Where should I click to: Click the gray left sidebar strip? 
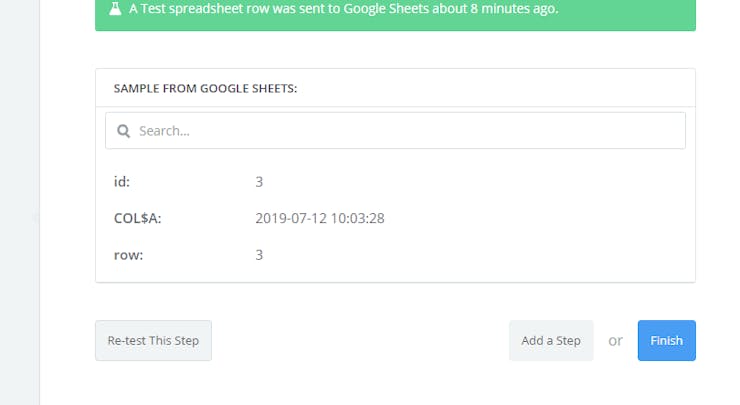tap(19, 202)
